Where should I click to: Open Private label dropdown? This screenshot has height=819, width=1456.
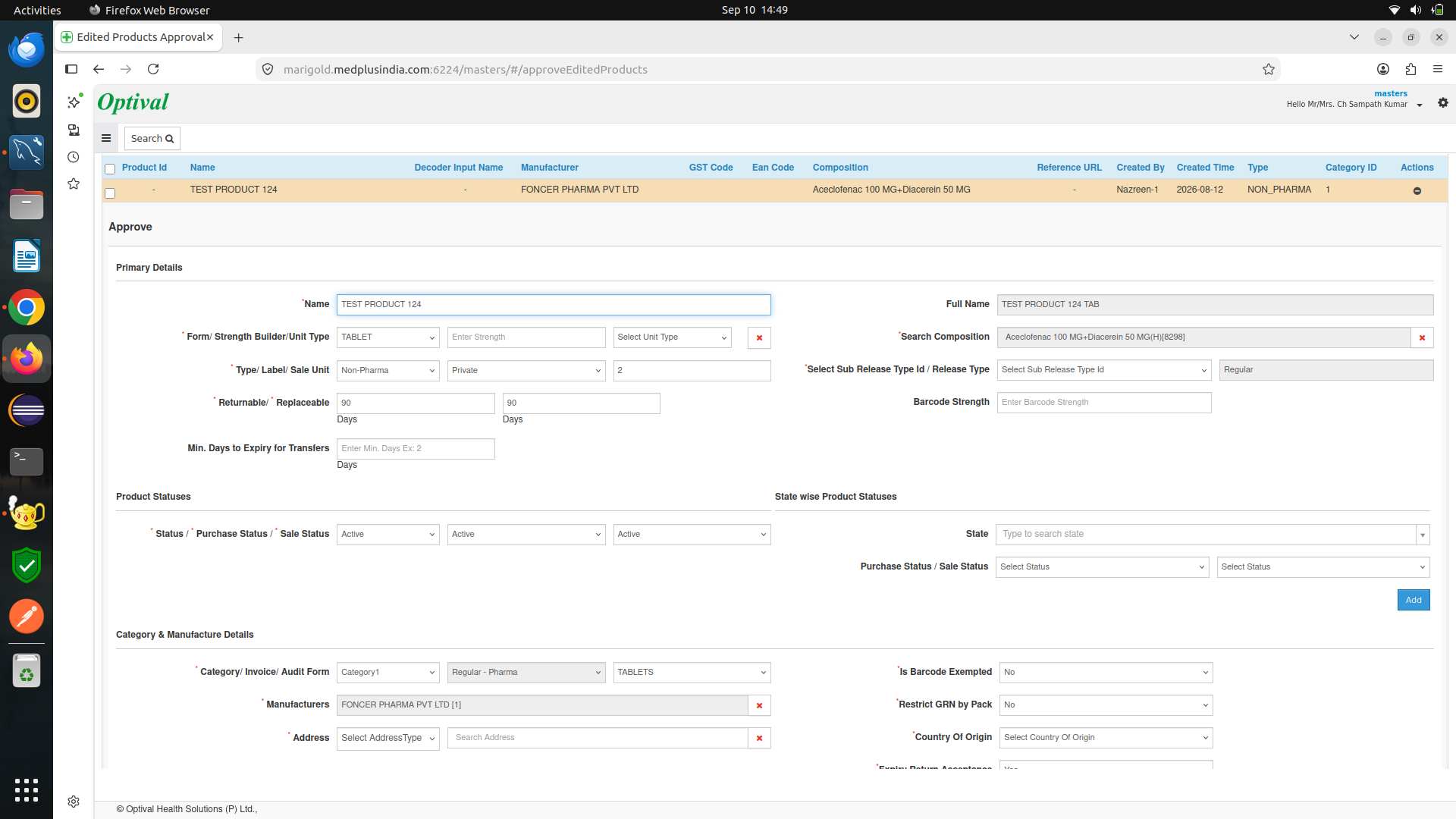526,371
